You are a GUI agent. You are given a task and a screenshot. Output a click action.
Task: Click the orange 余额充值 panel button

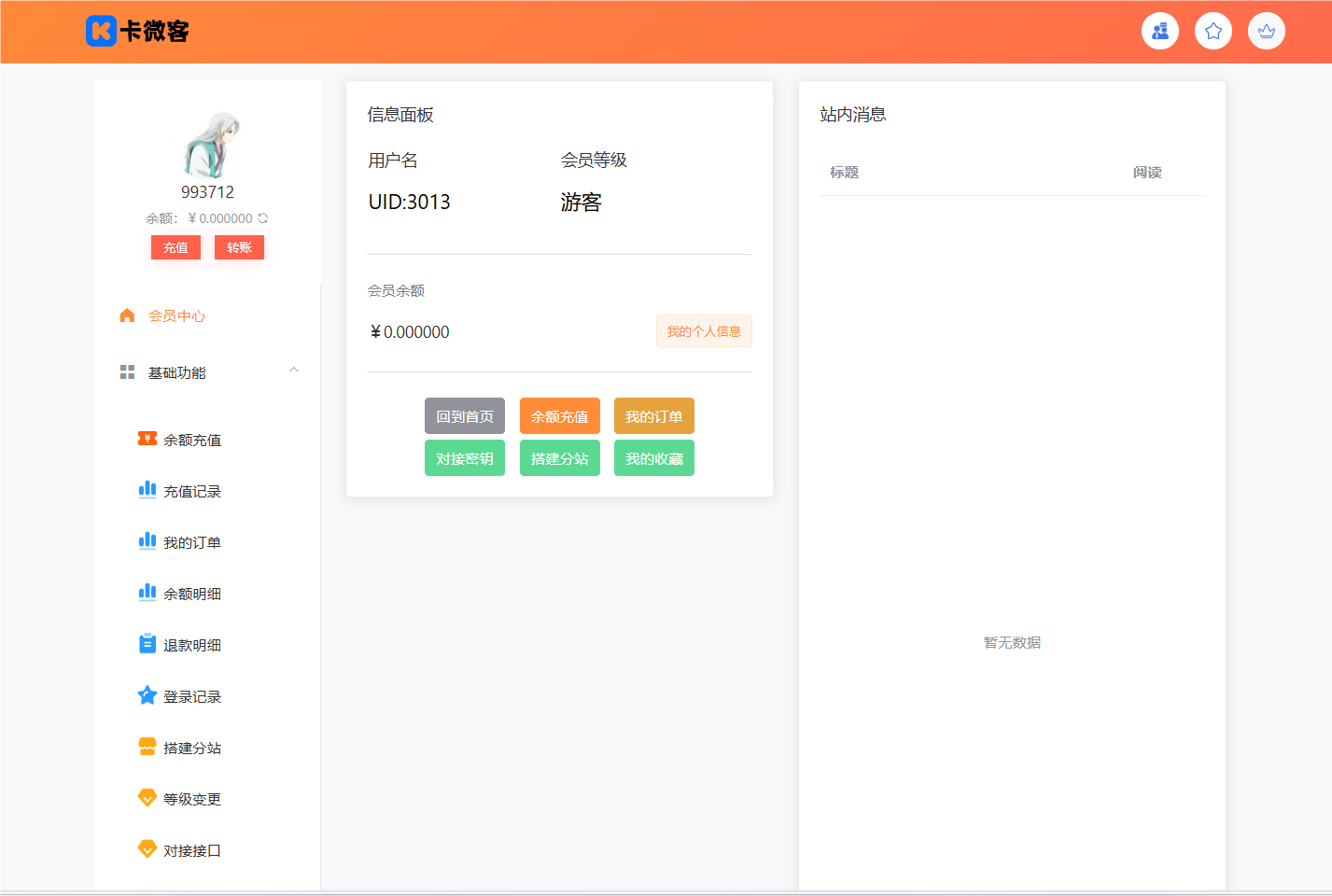pos(560,416)
